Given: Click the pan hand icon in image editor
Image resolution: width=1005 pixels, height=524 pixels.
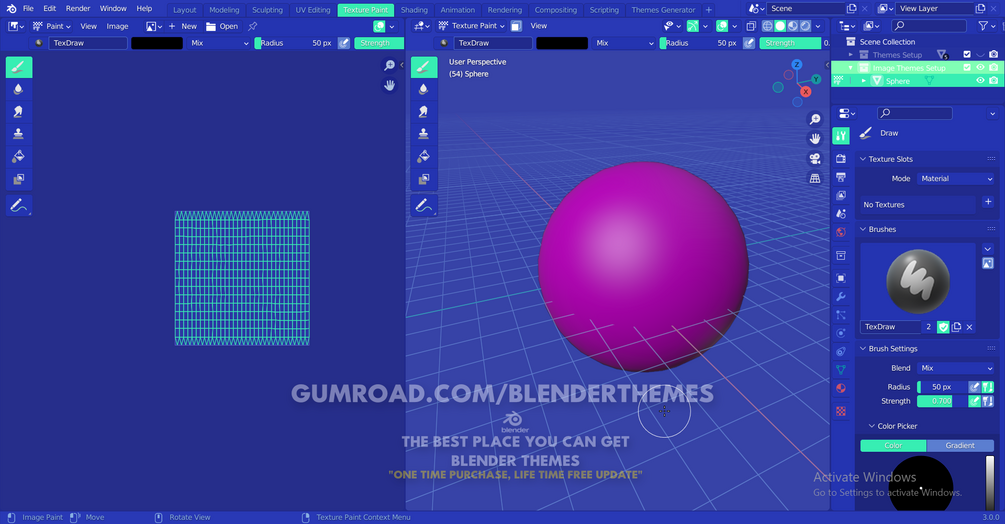Looking at the screenshot, I should point(389,85).
